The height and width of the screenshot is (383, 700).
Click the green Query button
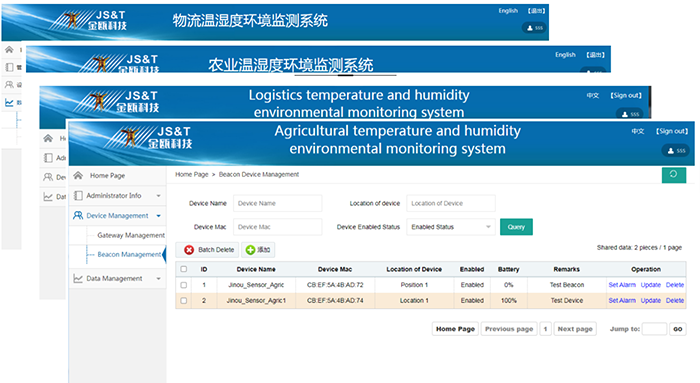[x=516, y=227]
